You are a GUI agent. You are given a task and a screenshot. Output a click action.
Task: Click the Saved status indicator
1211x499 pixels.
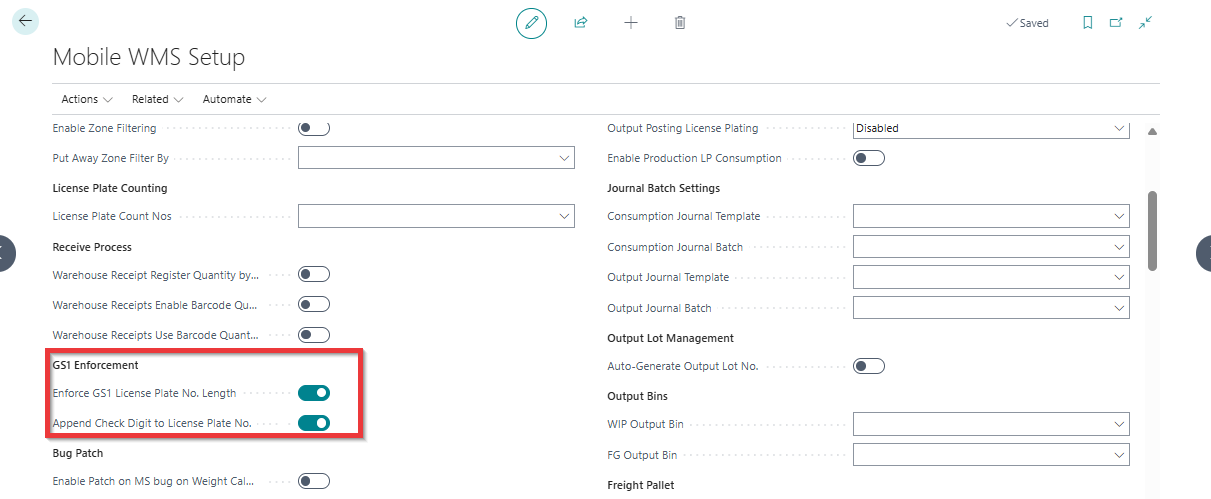(1027, 23)
